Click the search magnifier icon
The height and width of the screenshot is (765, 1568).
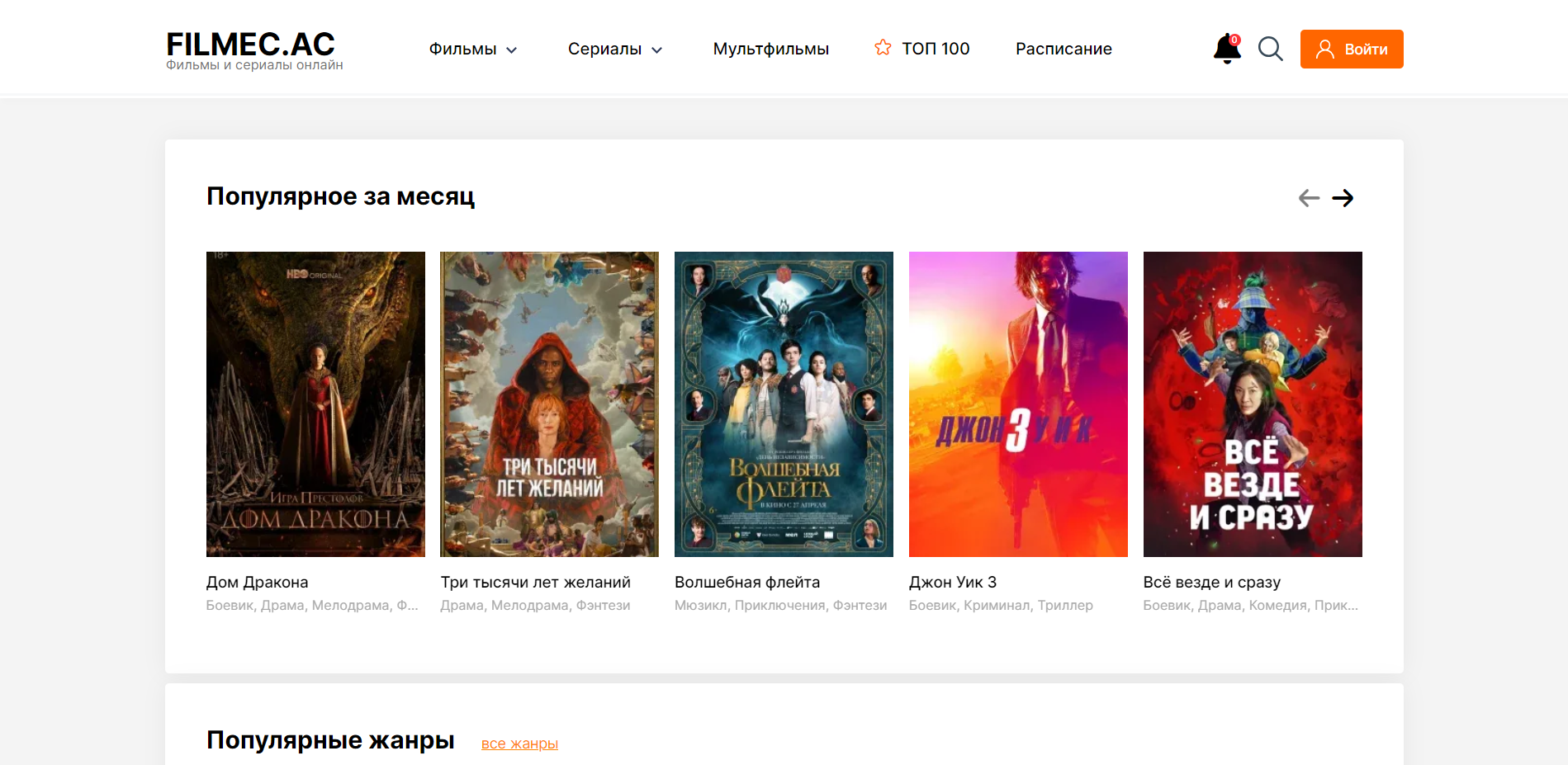point(1270,49)
